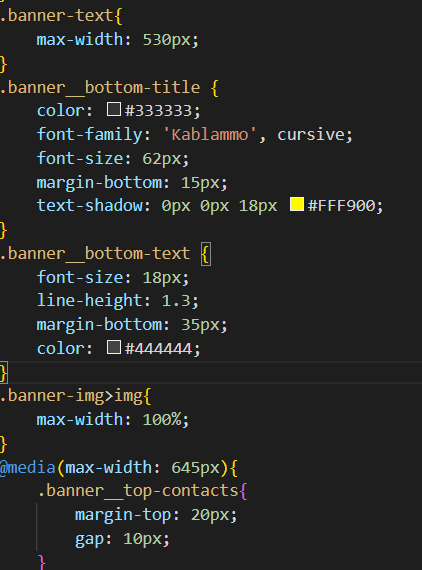Screen dimensions: 422x570
Task: Click the .banner__bottom-text selector
Action: (x=95, y=253)
